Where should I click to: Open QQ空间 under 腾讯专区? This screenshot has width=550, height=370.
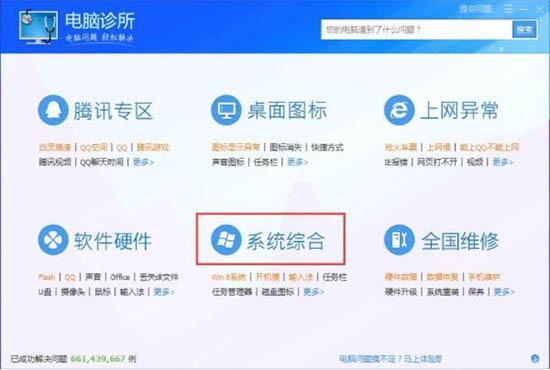94,147
